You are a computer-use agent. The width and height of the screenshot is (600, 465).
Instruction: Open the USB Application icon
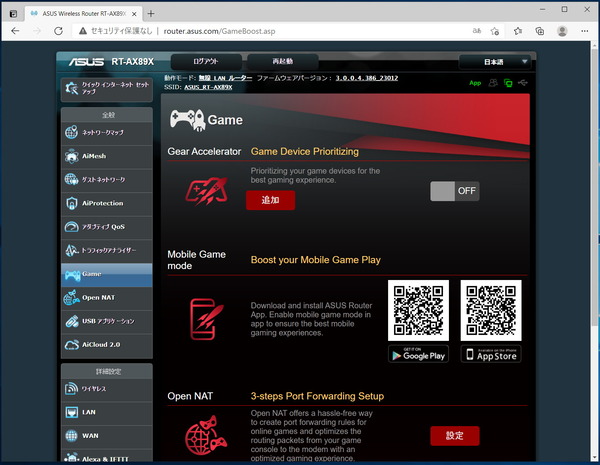(x=72, y=321)
